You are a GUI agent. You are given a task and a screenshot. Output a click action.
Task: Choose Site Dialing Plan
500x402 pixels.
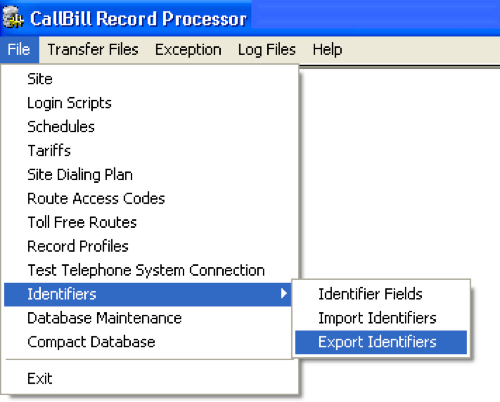point(149,175)
